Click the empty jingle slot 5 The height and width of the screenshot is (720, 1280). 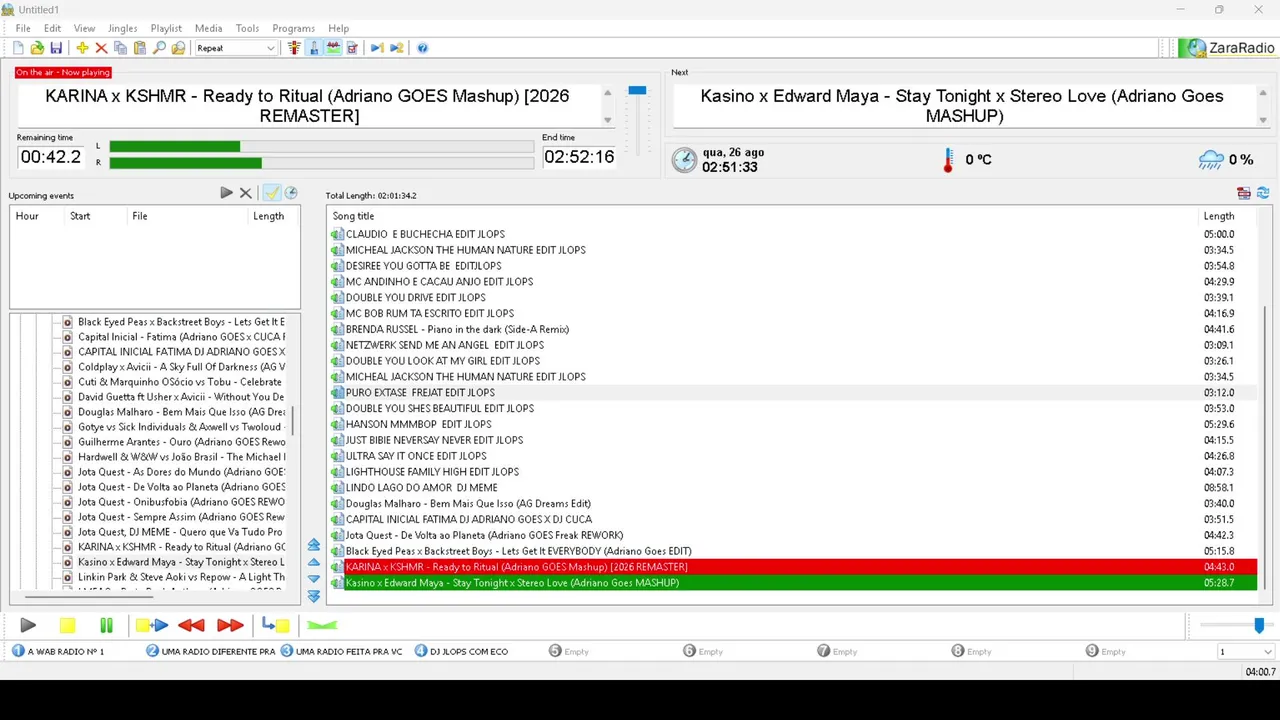(569, 651)
